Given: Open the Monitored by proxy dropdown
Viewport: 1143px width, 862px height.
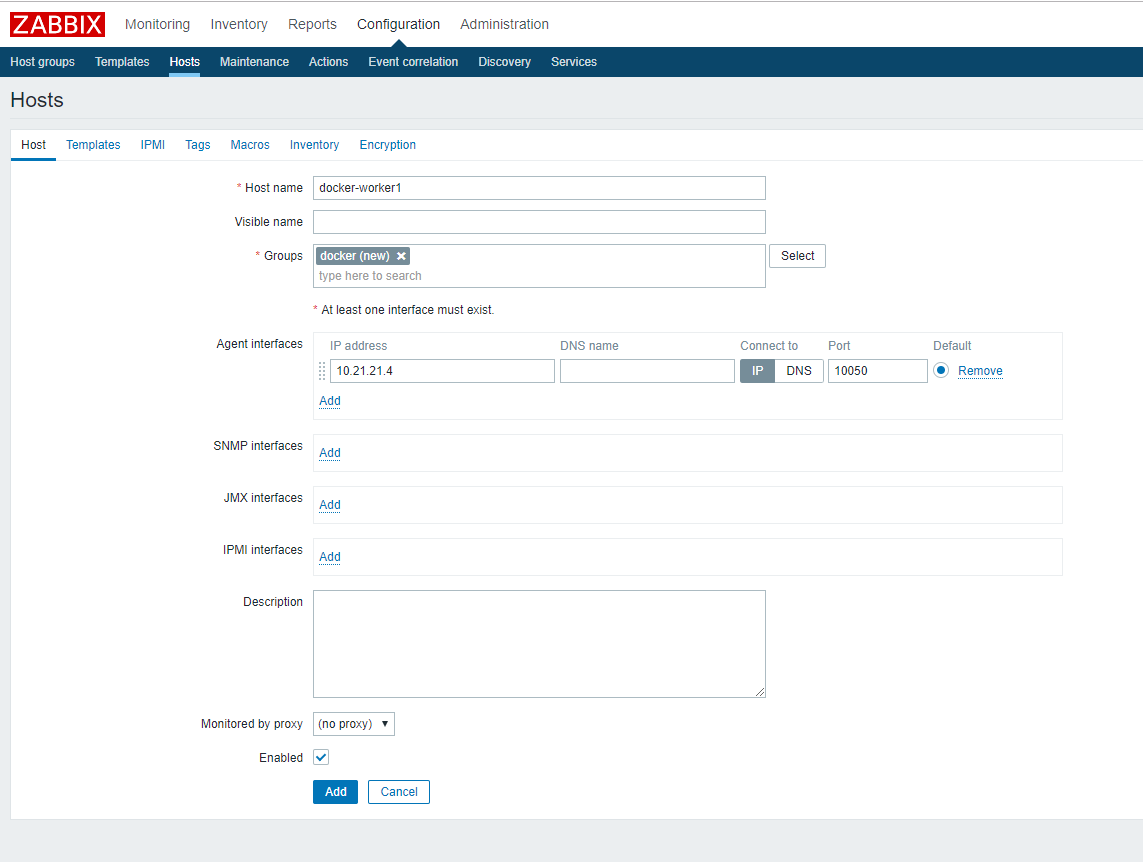Looking at the screenshot, I should coord(353,723).
